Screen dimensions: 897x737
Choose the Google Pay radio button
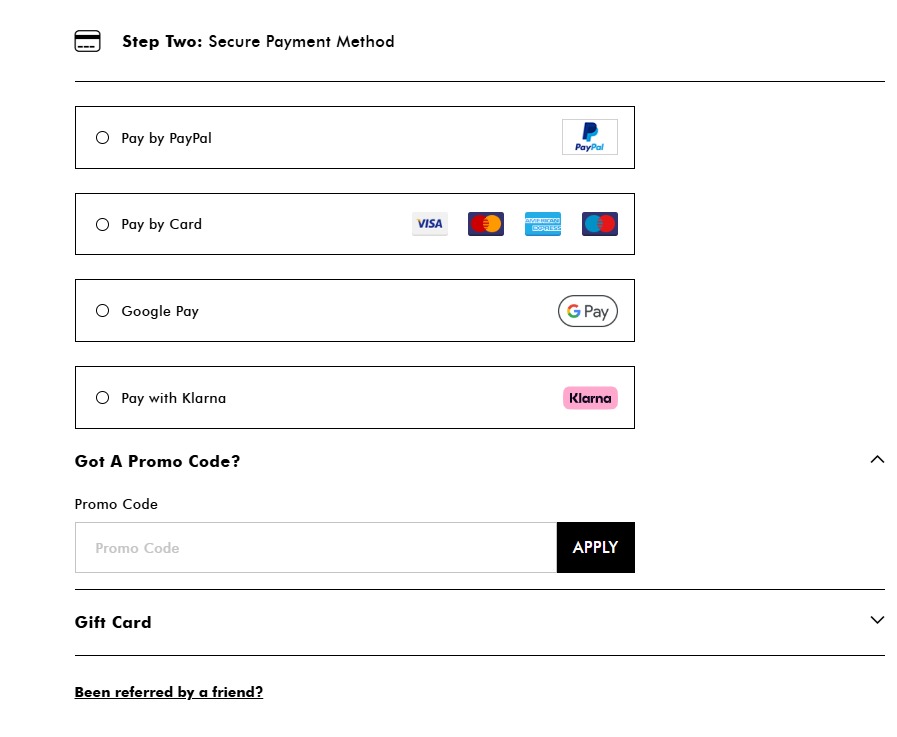(x=102, y=311)
